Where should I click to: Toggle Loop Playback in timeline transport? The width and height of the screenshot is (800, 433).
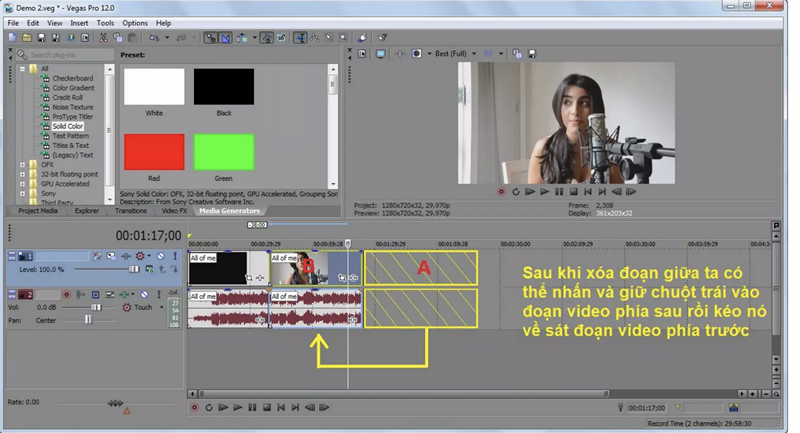coord(209,407)
